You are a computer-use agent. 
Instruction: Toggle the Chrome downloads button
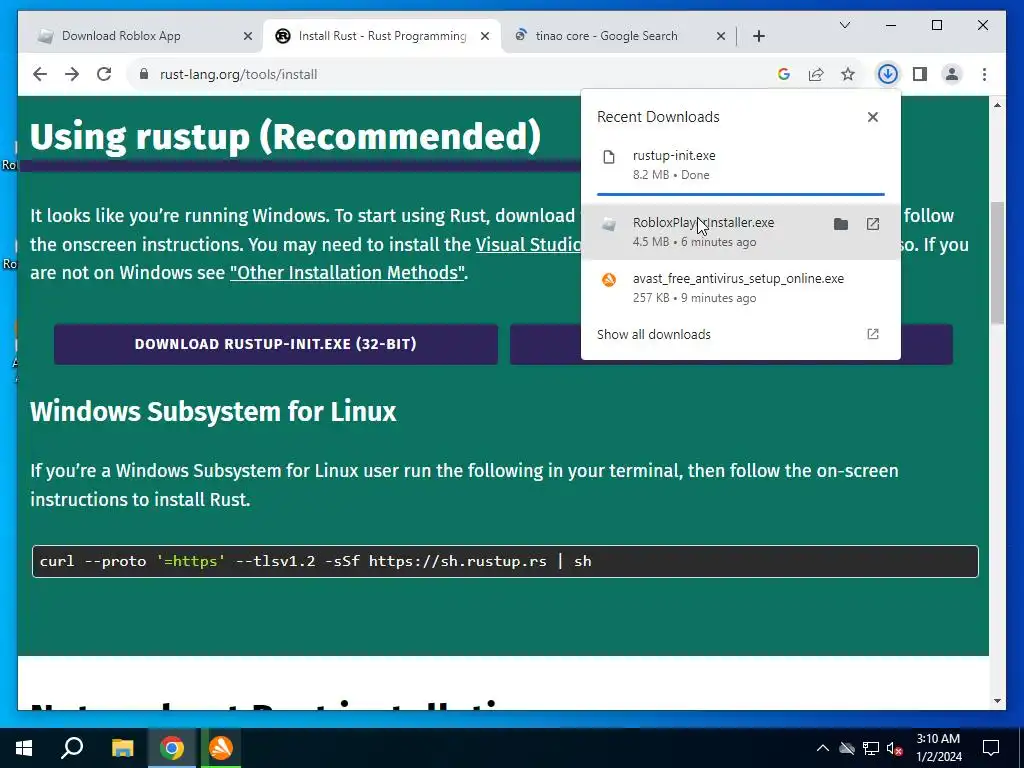(x=888, y=74)
